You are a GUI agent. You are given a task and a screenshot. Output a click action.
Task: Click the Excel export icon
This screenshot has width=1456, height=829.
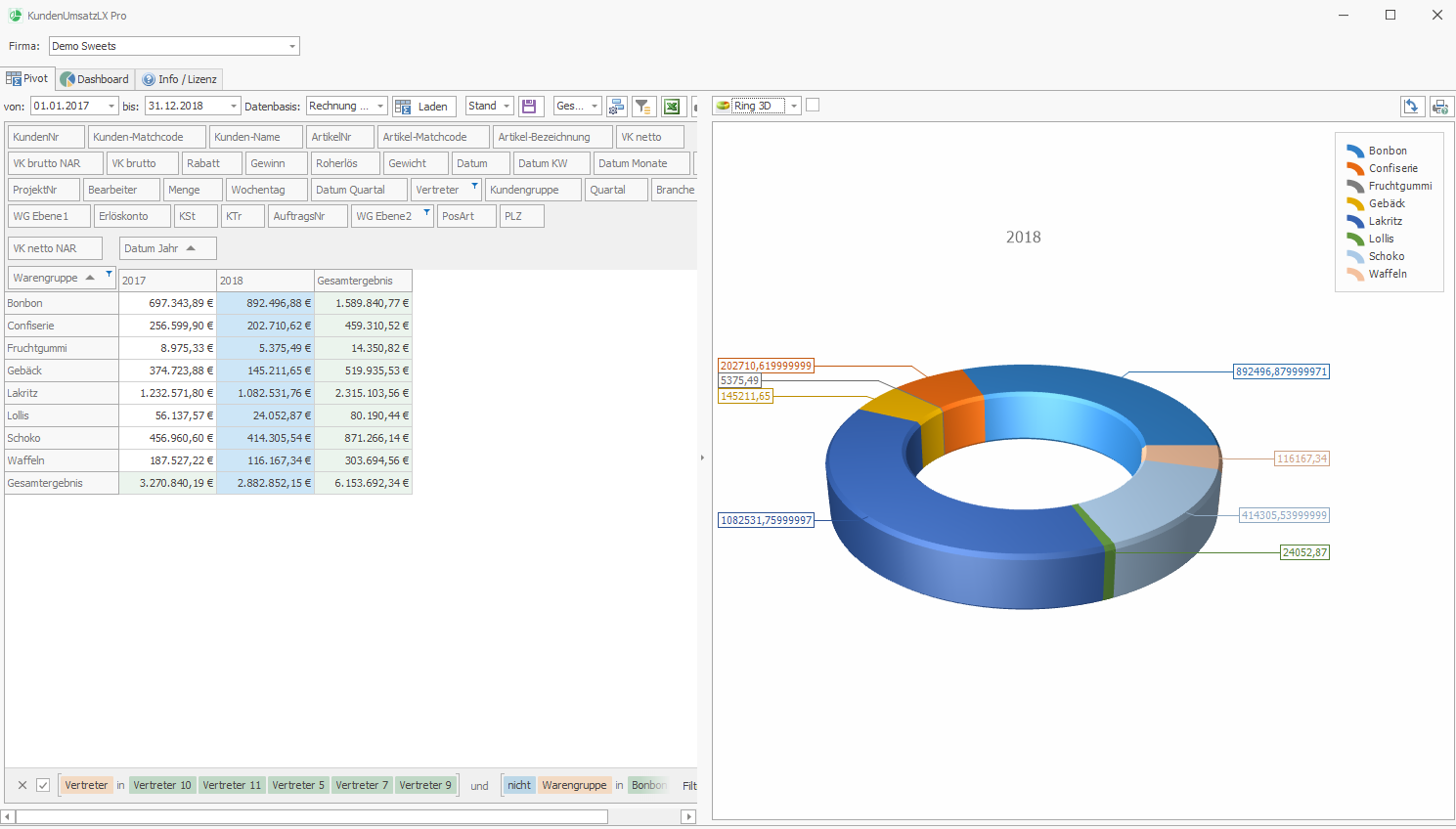click(672, 107)
